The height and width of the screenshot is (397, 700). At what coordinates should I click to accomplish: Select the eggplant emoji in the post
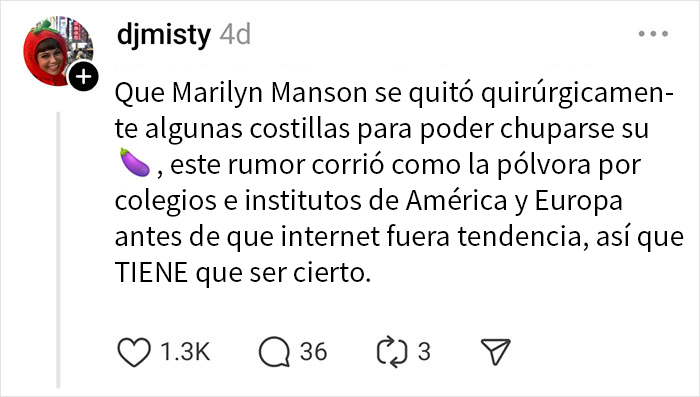click(135, 163)
